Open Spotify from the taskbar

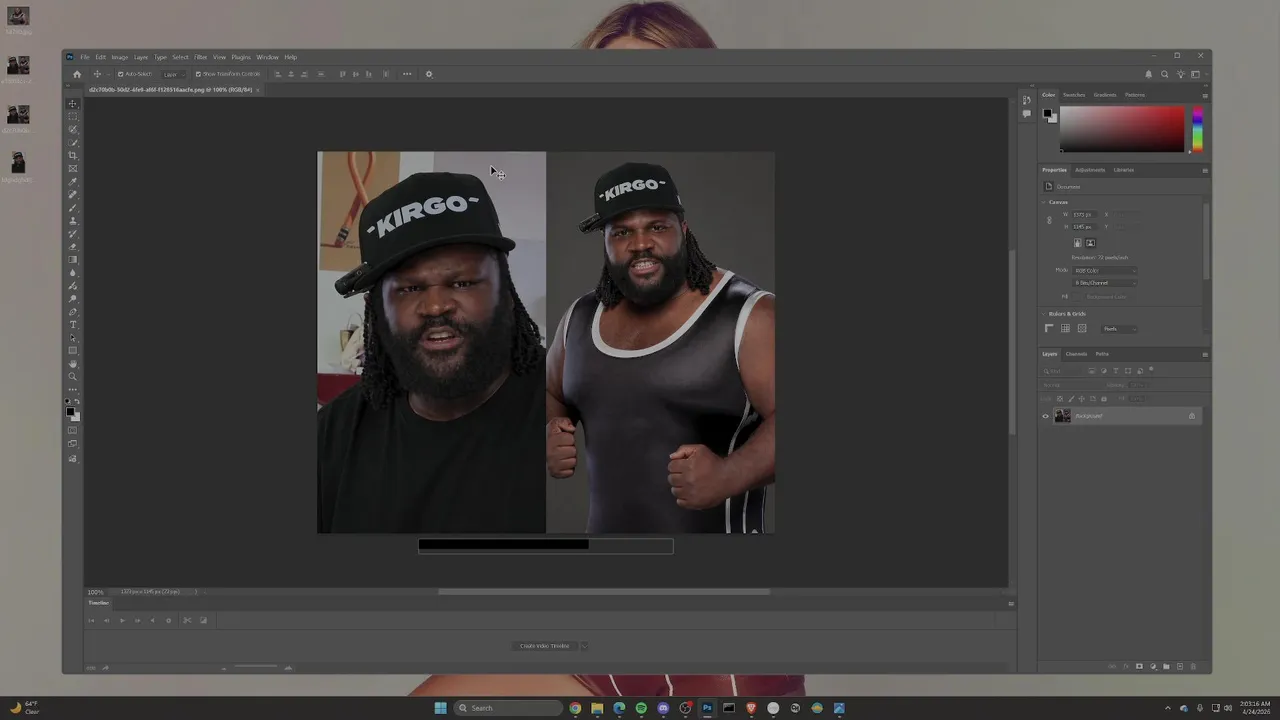pos(641,708)
